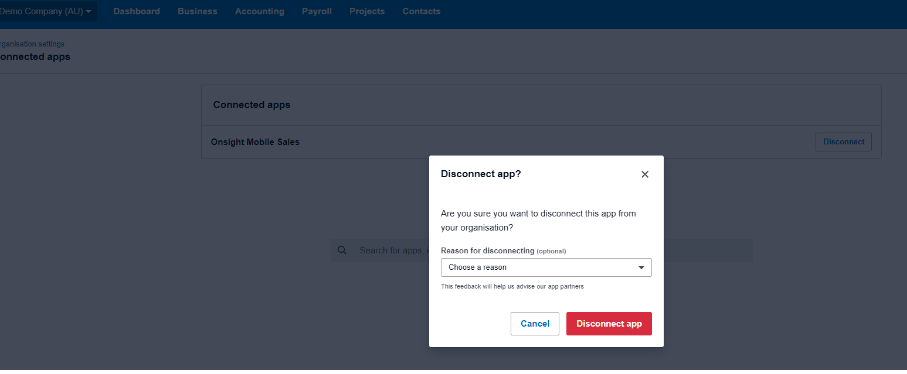Open the Dashboard menu item
The width and height of the screenshot is (907, 374).
137,11
